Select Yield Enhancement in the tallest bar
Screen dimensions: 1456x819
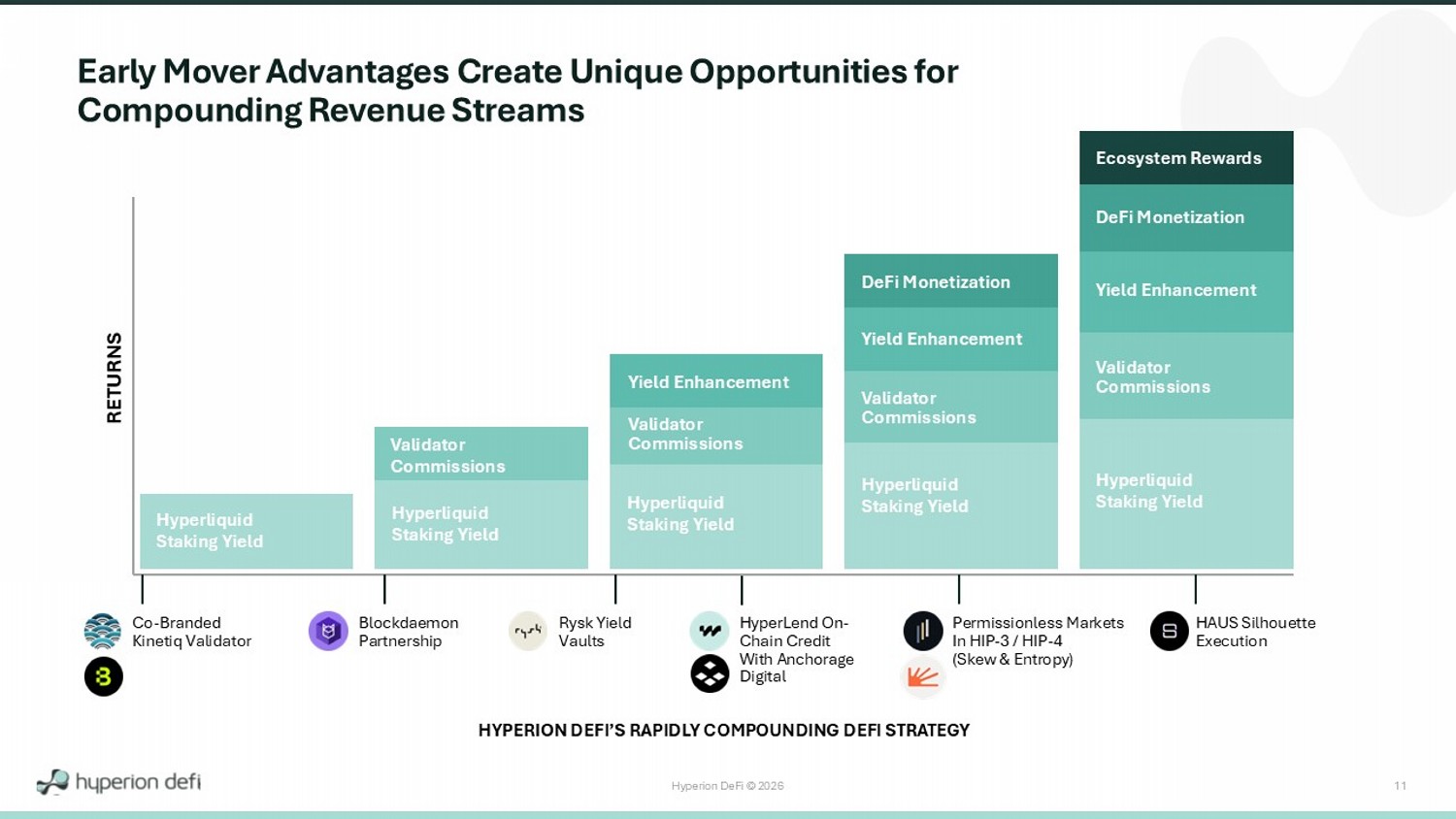1186,292
